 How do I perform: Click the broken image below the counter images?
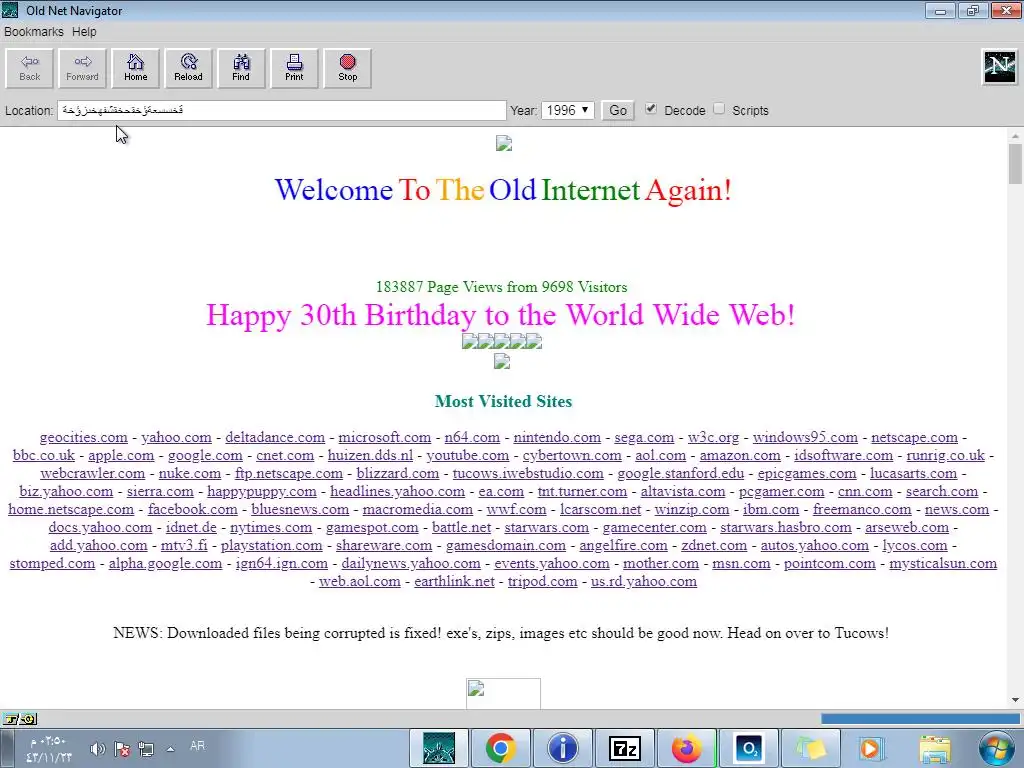point(502,361)
